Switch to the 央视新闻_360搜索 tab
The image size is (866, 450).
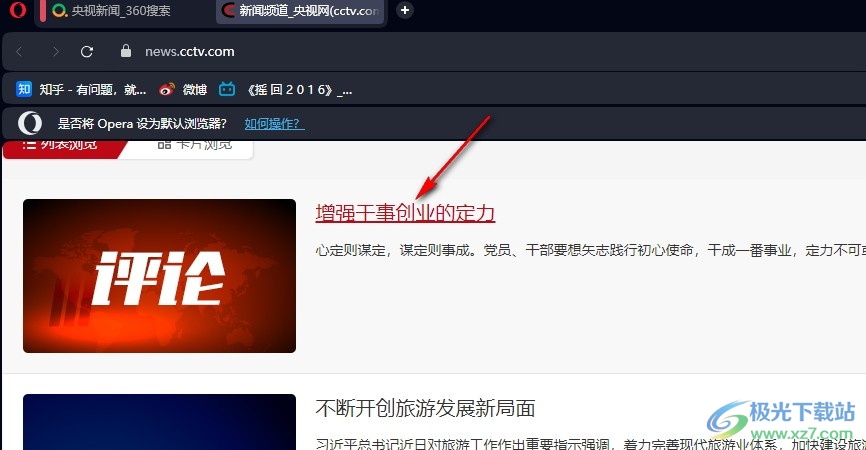click(x=123, y=11)
